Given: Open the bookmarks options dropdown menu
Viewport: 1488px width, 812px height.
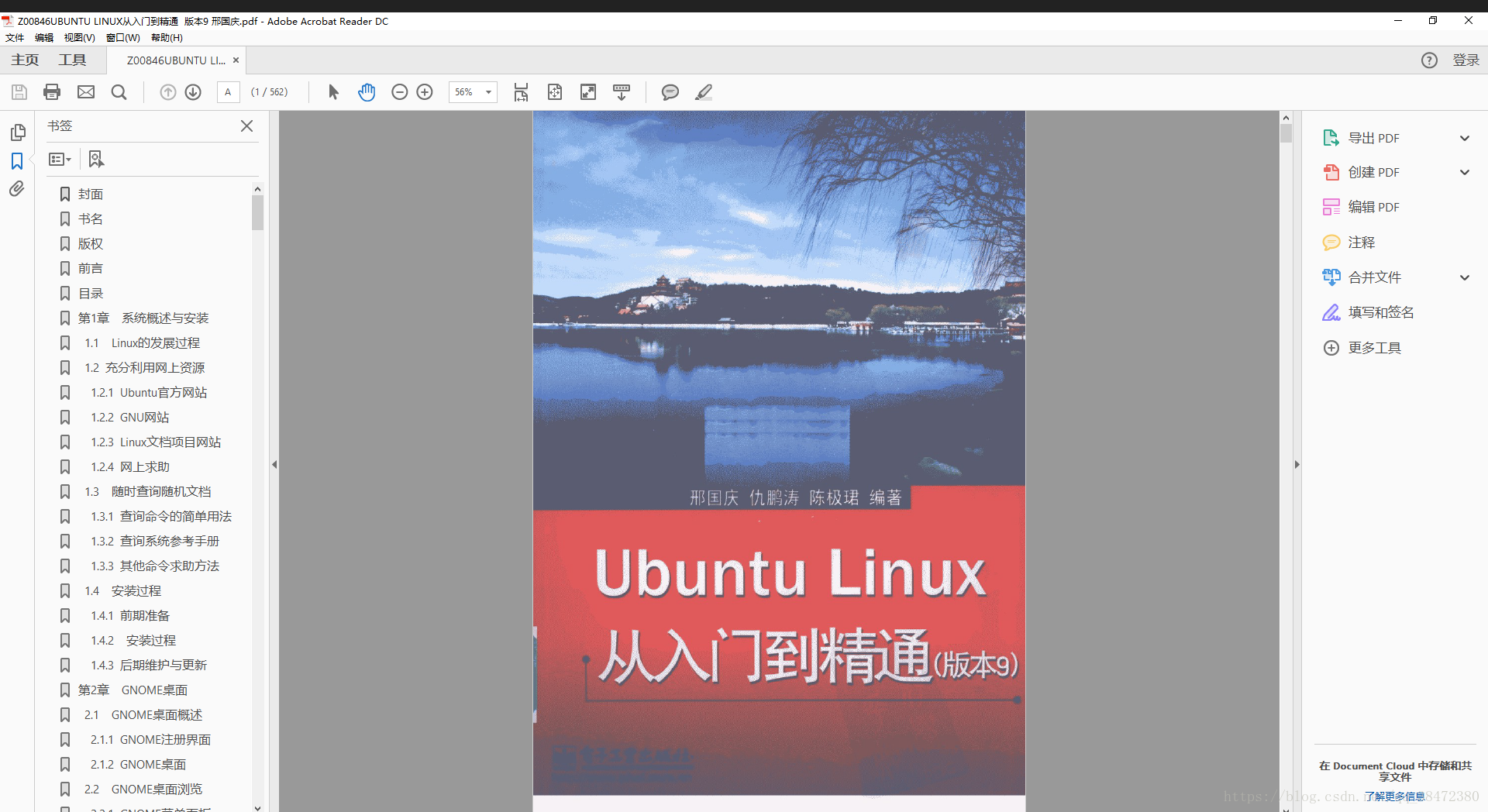Looking at the screenshot, I should (x=60, y=159).
